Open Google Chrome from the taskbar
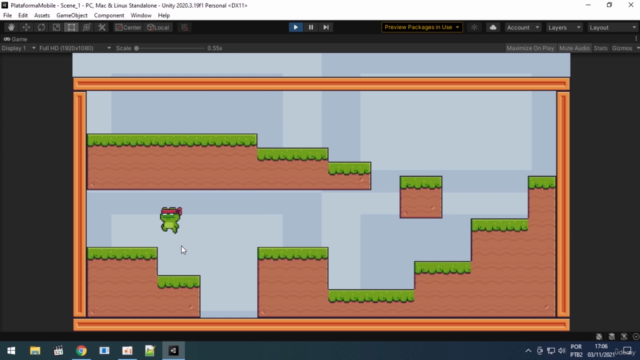This screenshot has height=360, width=640. tap(81, 351)
